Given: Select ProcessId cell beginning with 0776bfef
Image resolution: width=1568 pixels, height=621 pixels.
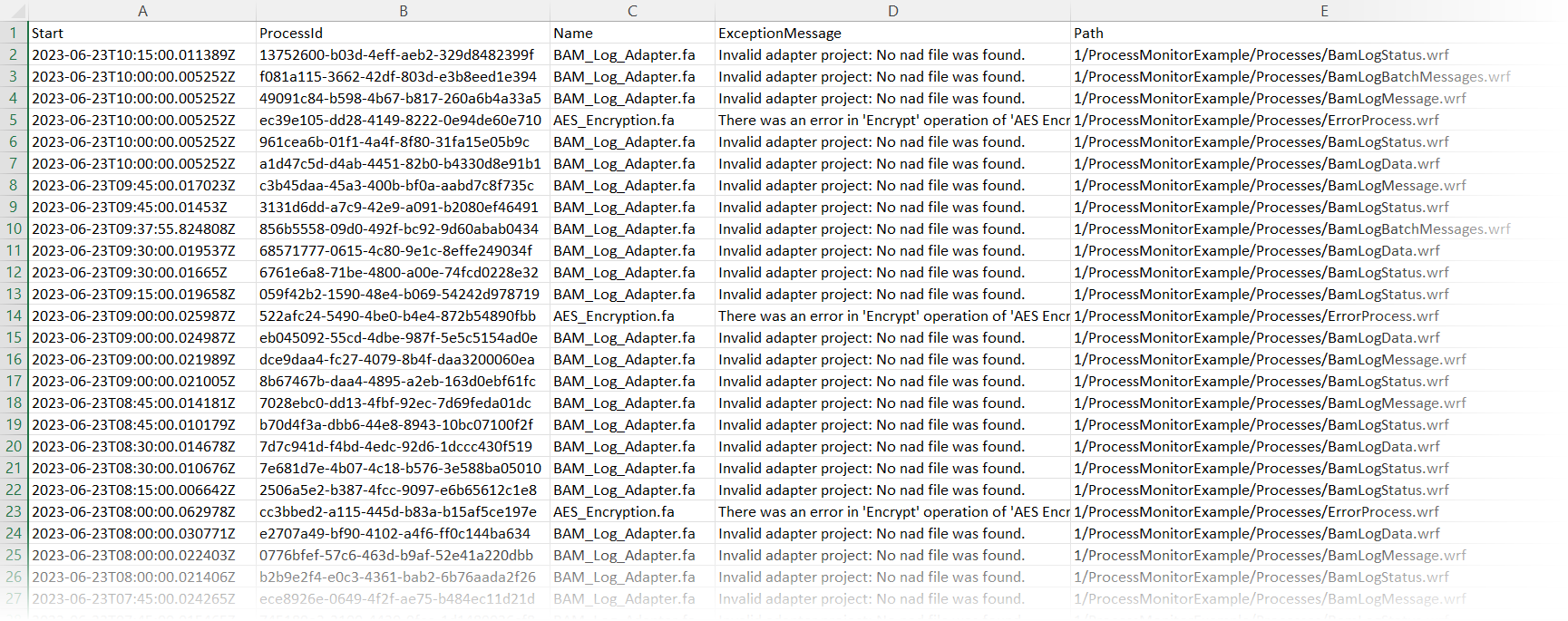Looking at the screenshot, I should (396, 556).
